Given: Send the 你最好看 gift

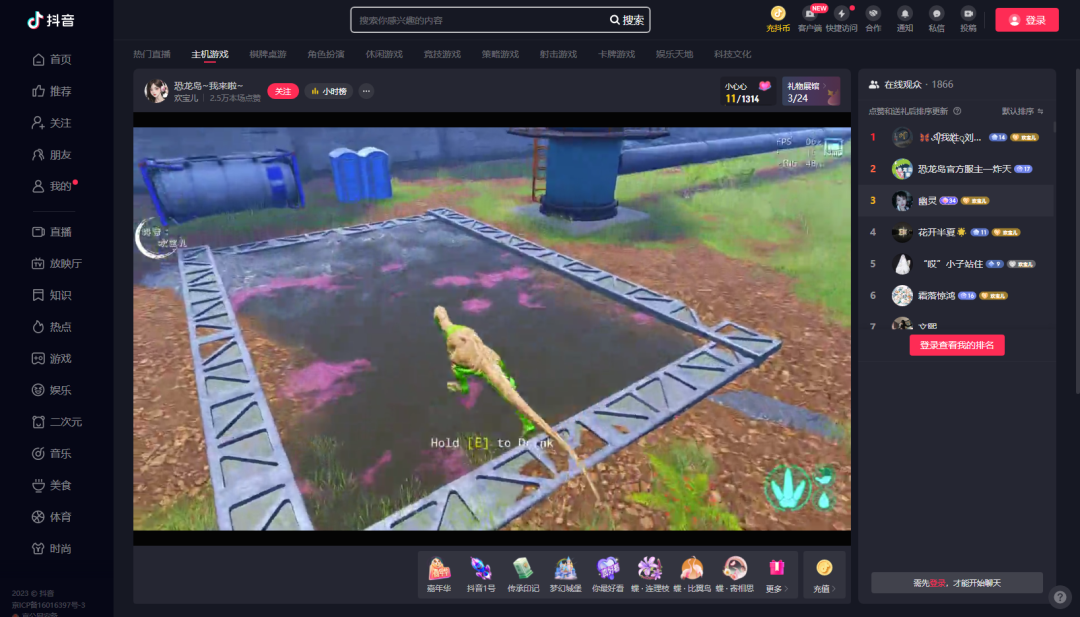Looking at the screenshot, I should 608,574.
